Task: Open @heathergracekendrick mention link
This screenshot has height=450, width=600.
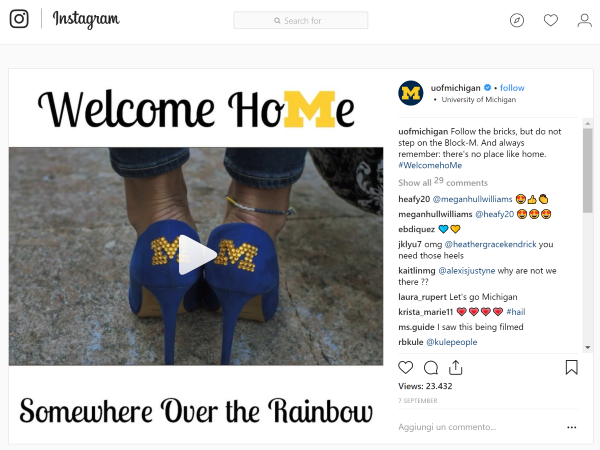Action: (491, 244)
